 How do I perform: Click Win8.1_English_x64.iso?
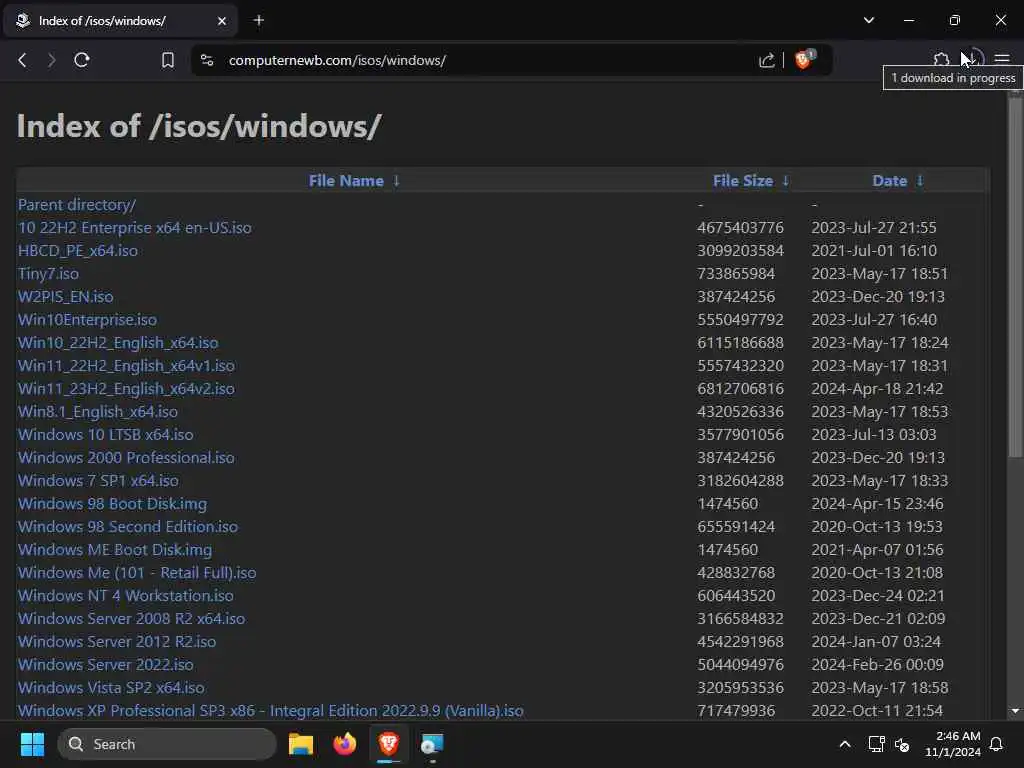[98, 411]
